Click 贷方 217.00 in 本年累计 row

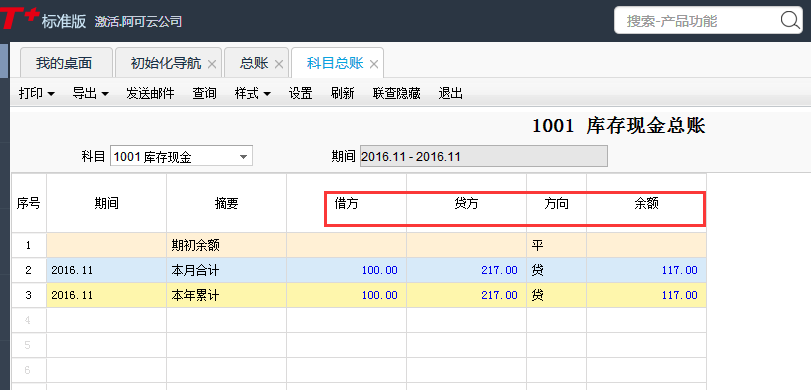(x=467, y=295)
